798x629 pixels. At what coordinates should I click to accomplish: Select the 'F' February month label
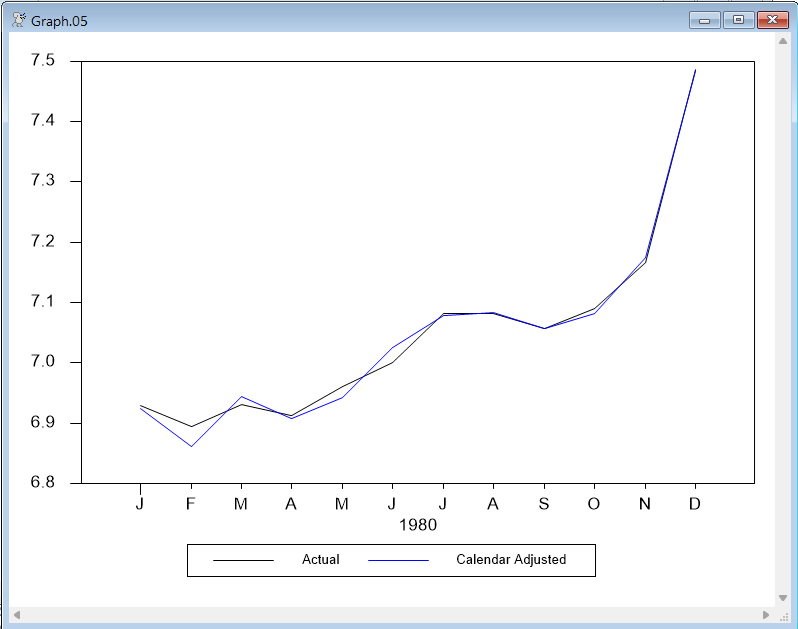190,503
